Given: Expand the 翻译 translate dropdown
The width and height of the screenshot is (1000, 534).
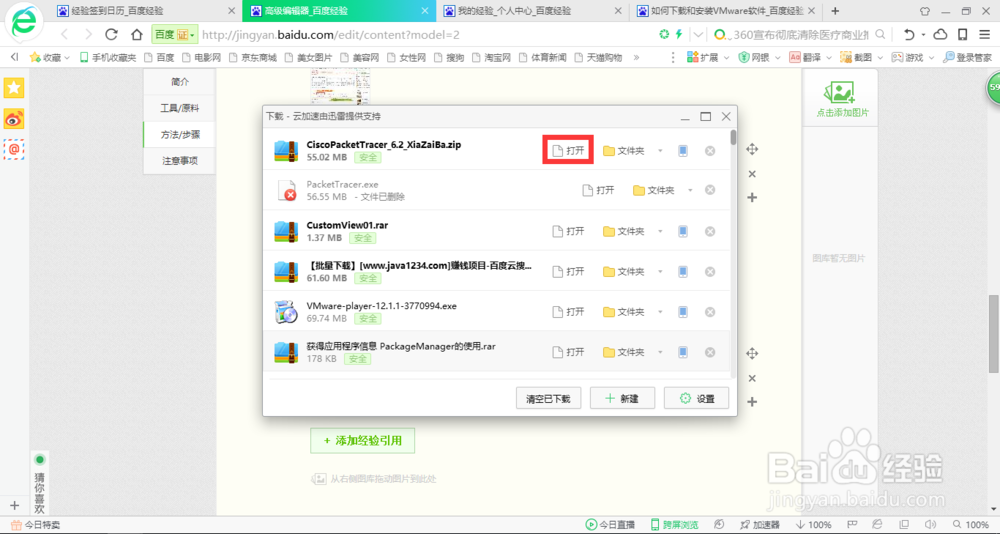Looking at the screenshot, I should tap(828, 58).
